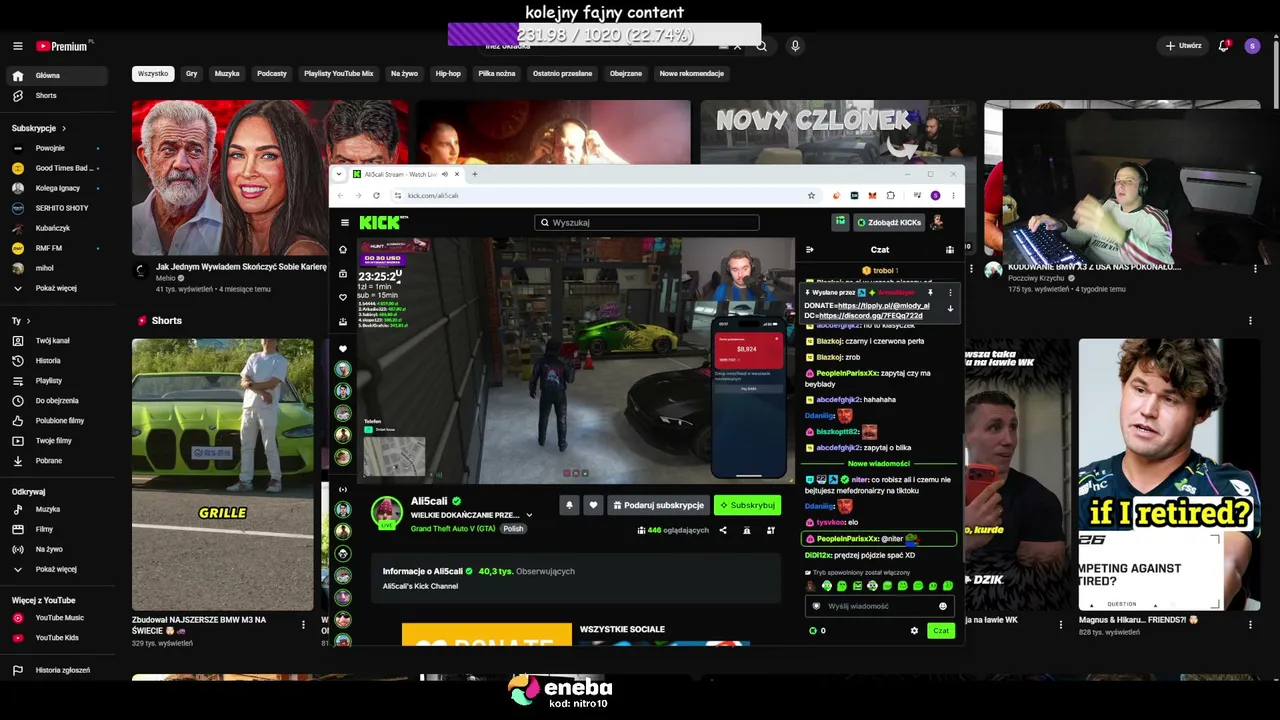The height and width of the screenshot is (720, 1280).
Task: Toggle follow heart for Ali5cali
Action: point(593,505)
